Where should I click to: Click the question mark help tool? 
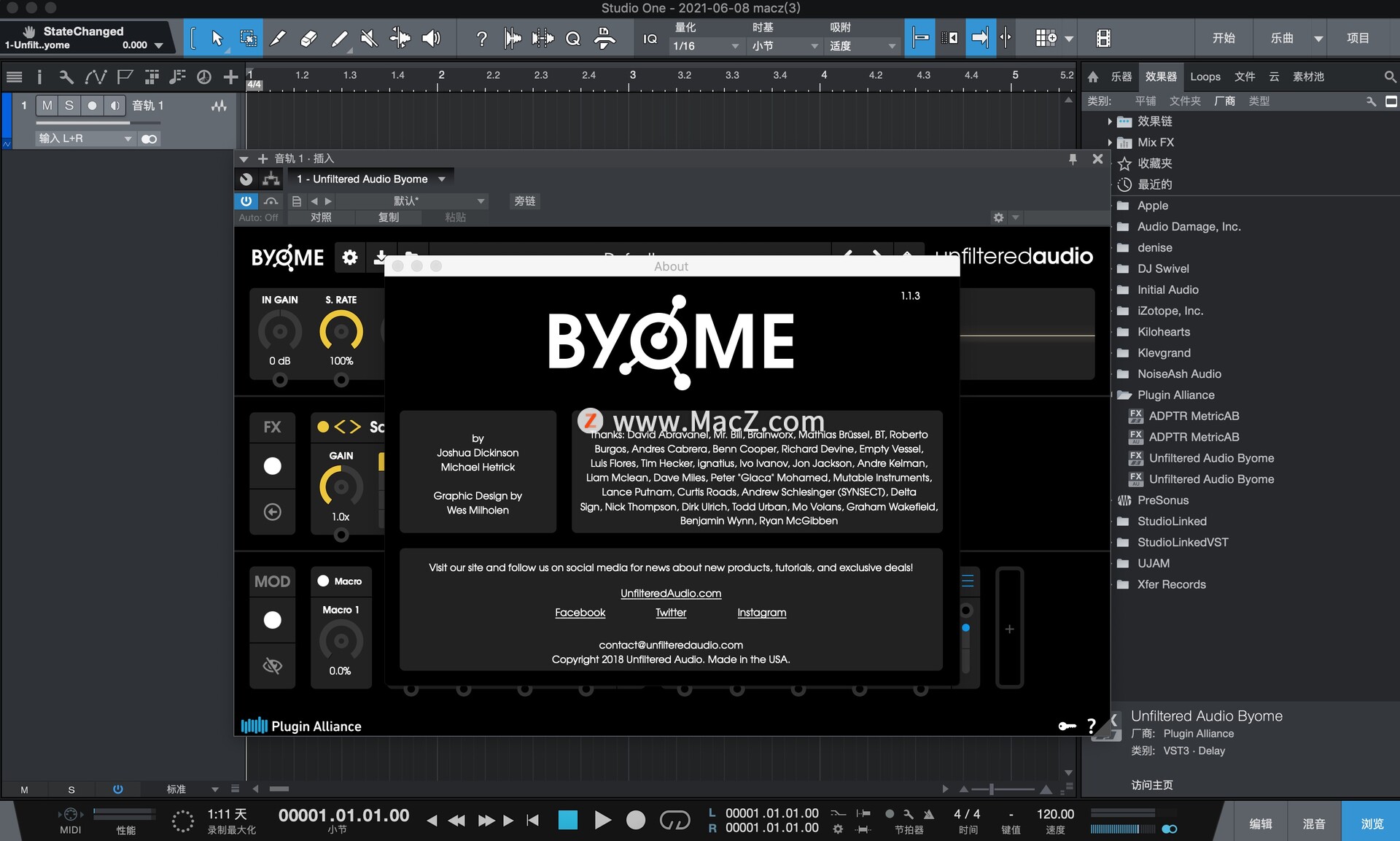tap(481, 38)
